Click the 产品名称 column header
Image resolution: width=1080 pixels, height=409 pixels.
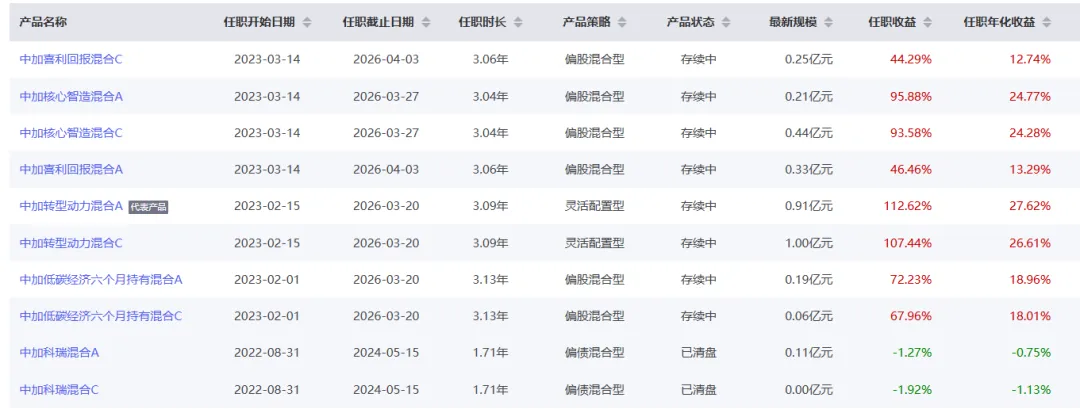pyautogui.click(x=43, y=22)
